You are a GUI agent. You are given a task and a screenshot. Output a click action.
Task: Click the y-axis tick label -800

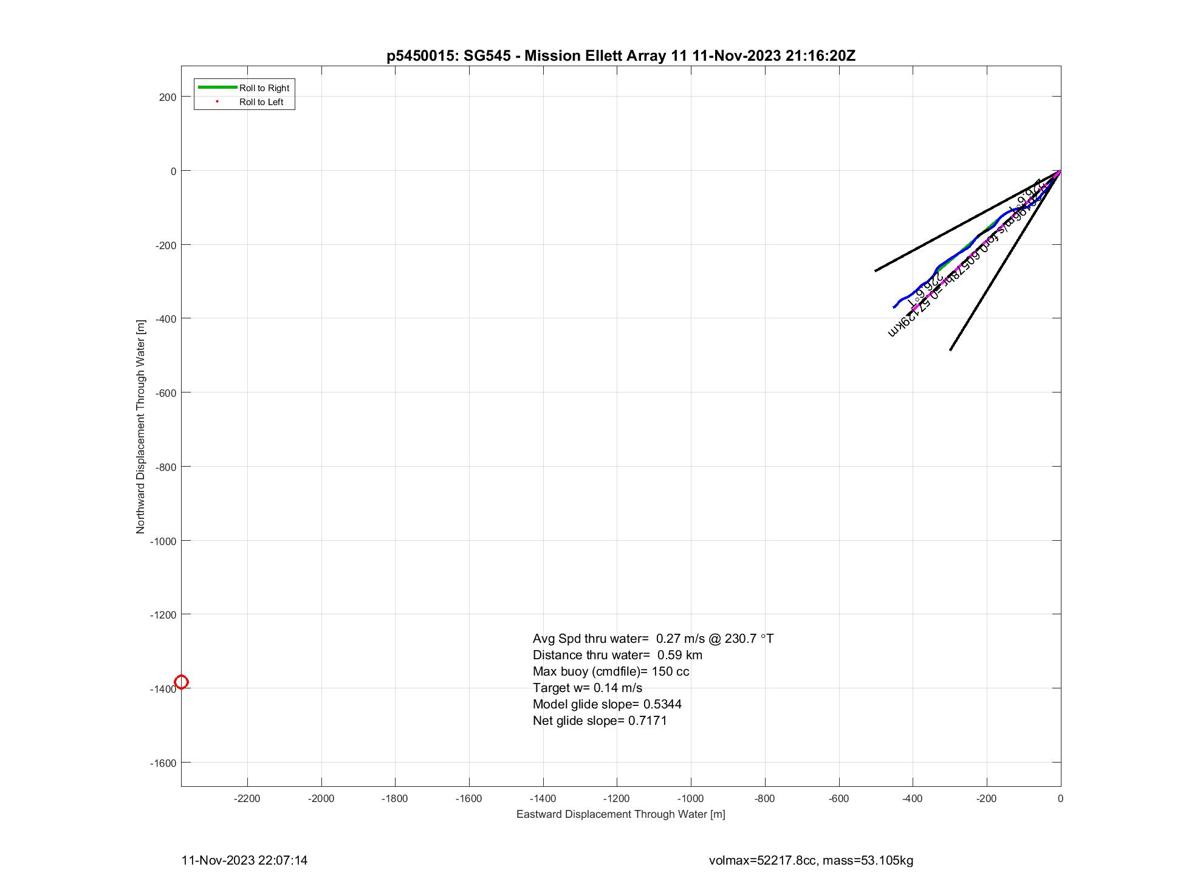(165, 467)
